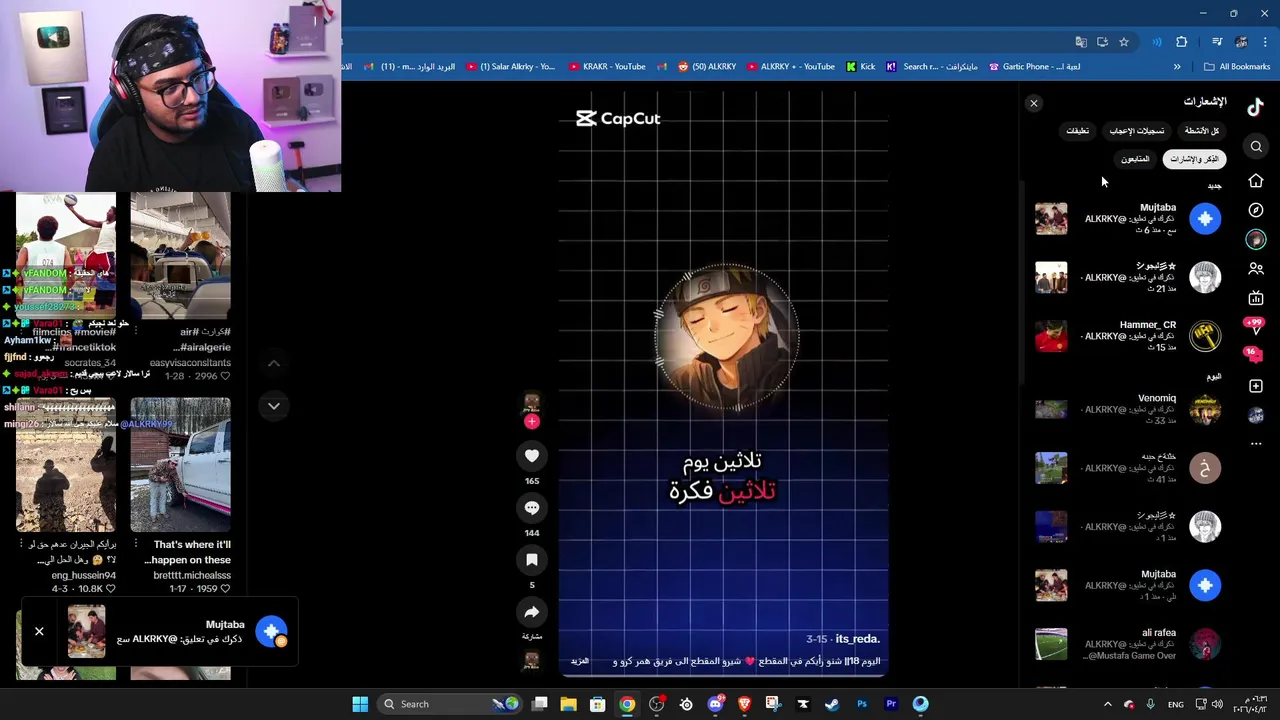The image size is (1280, 720).
Task: Share the video using the arrow icon
Action: (x=532, y=612)
